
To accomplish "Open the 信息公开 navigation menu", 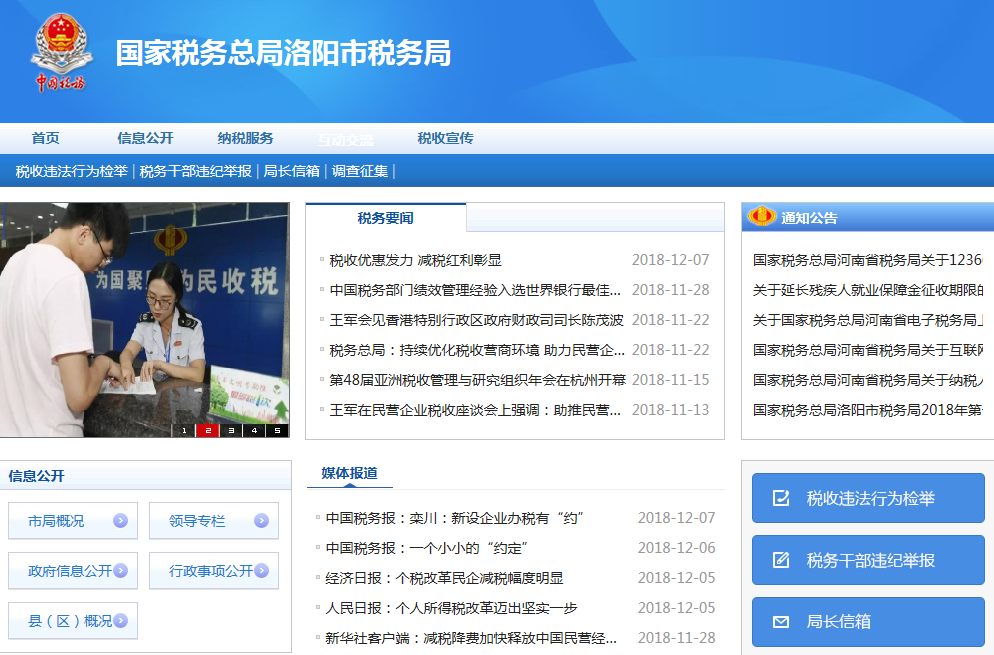I will [x=145, y=139].
